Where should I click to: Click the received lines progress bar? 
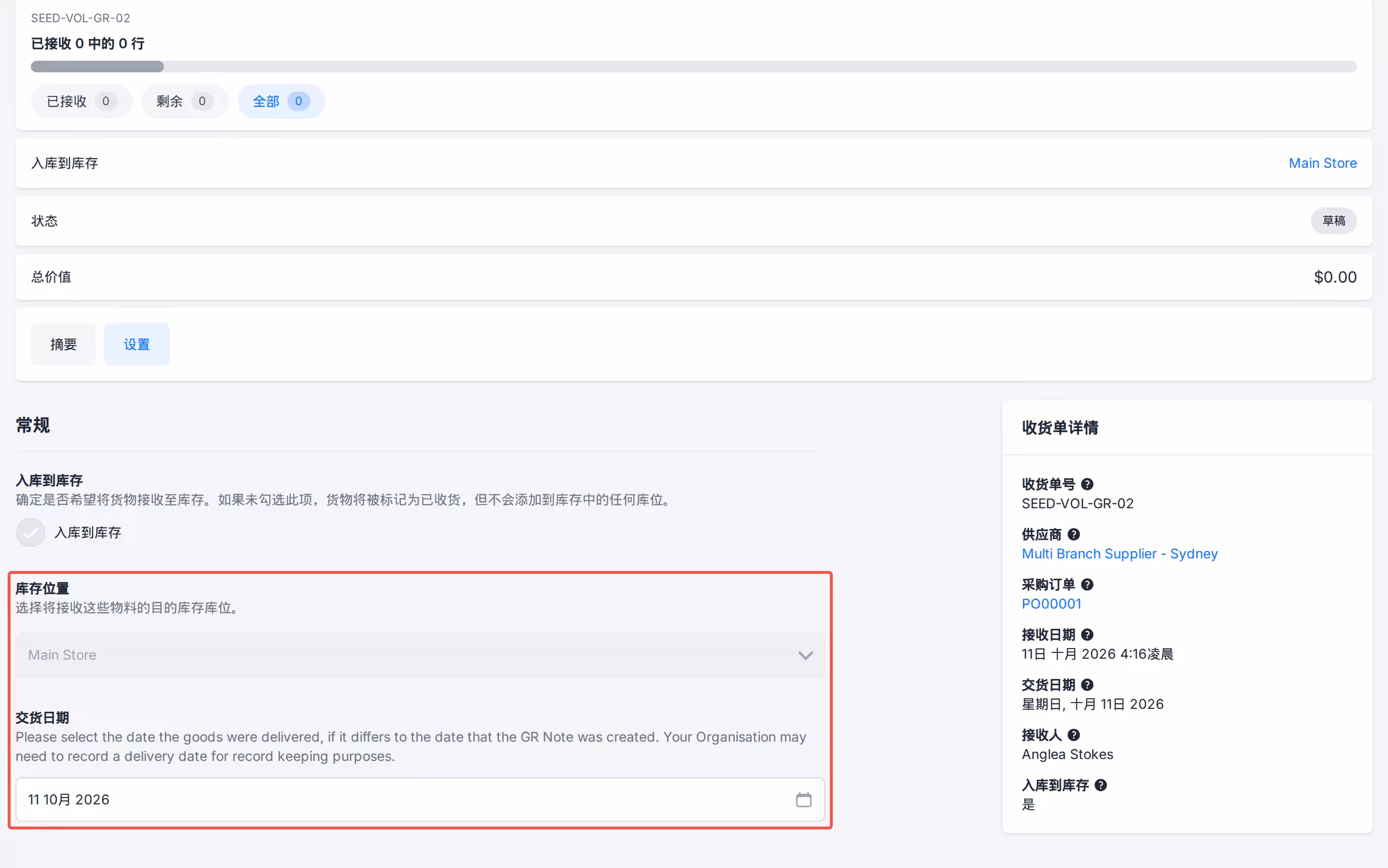(693, 67)
